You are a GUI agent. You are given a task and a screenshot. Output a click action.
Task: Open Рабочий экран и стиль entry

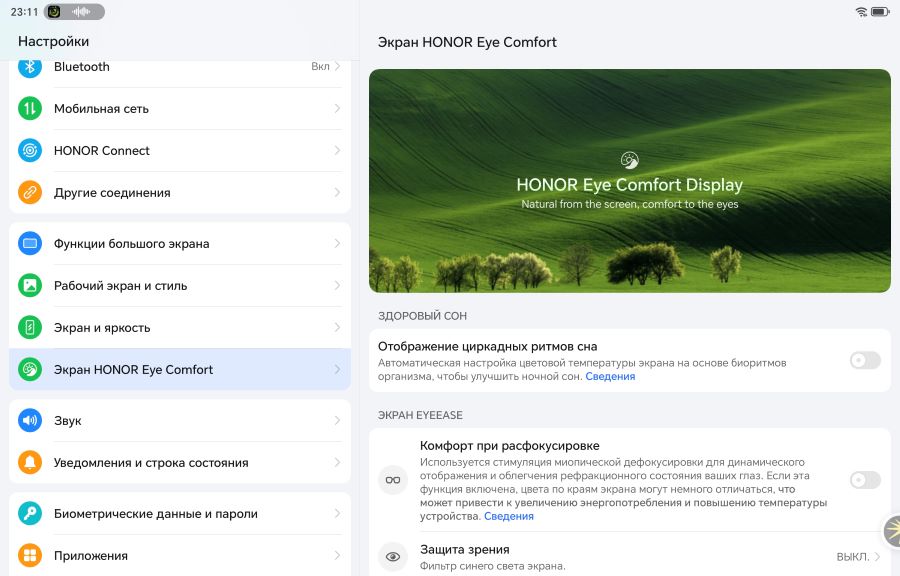(180, 285)
